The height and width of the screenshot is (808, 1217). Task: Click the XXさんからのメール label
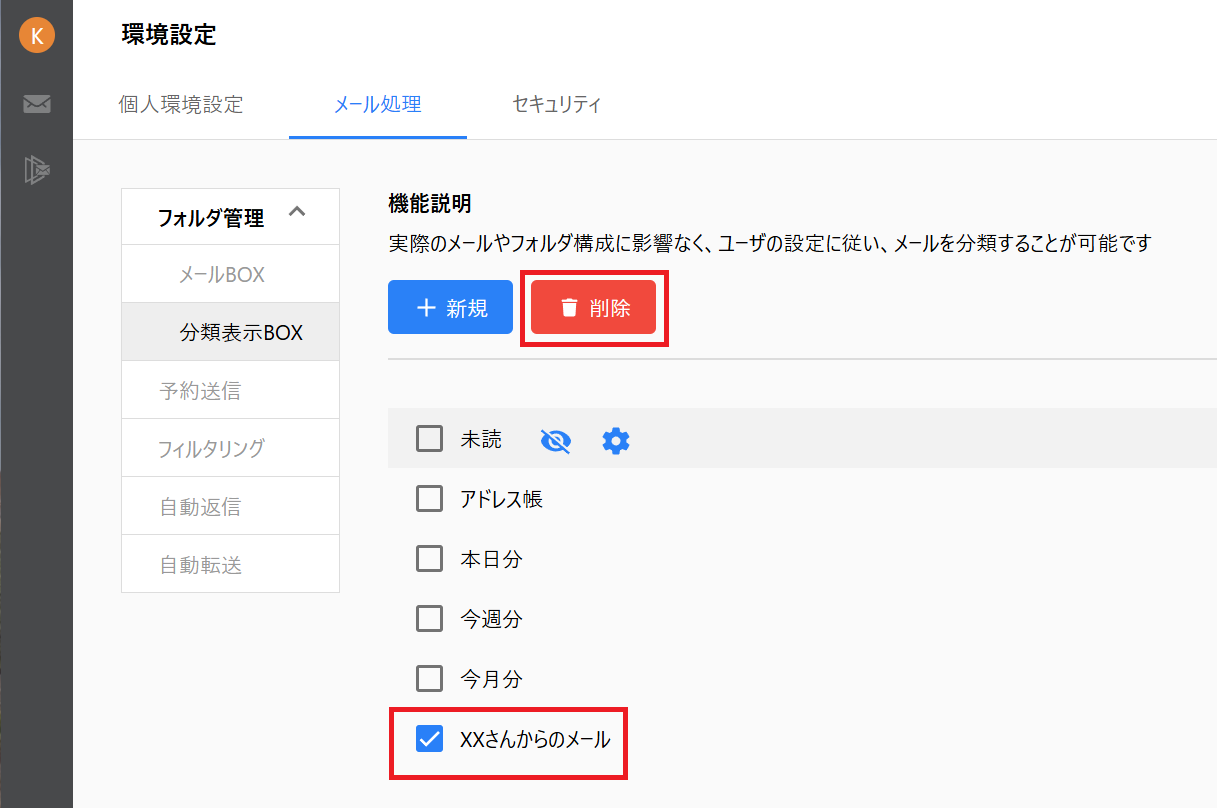coord(535,740)
